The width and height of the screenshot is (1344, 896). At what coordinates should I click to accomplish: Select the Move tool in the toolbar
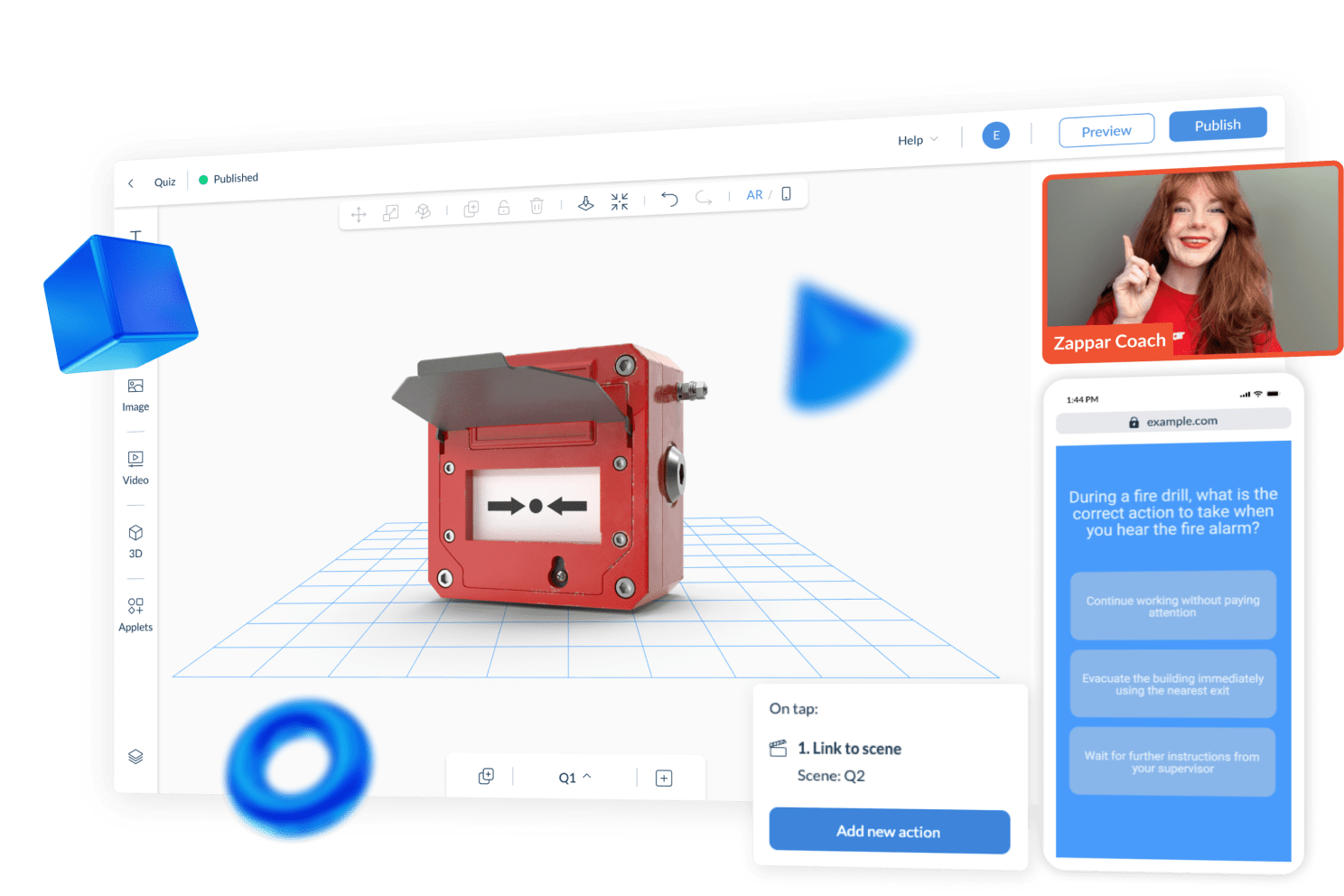[x=359, y=213]
